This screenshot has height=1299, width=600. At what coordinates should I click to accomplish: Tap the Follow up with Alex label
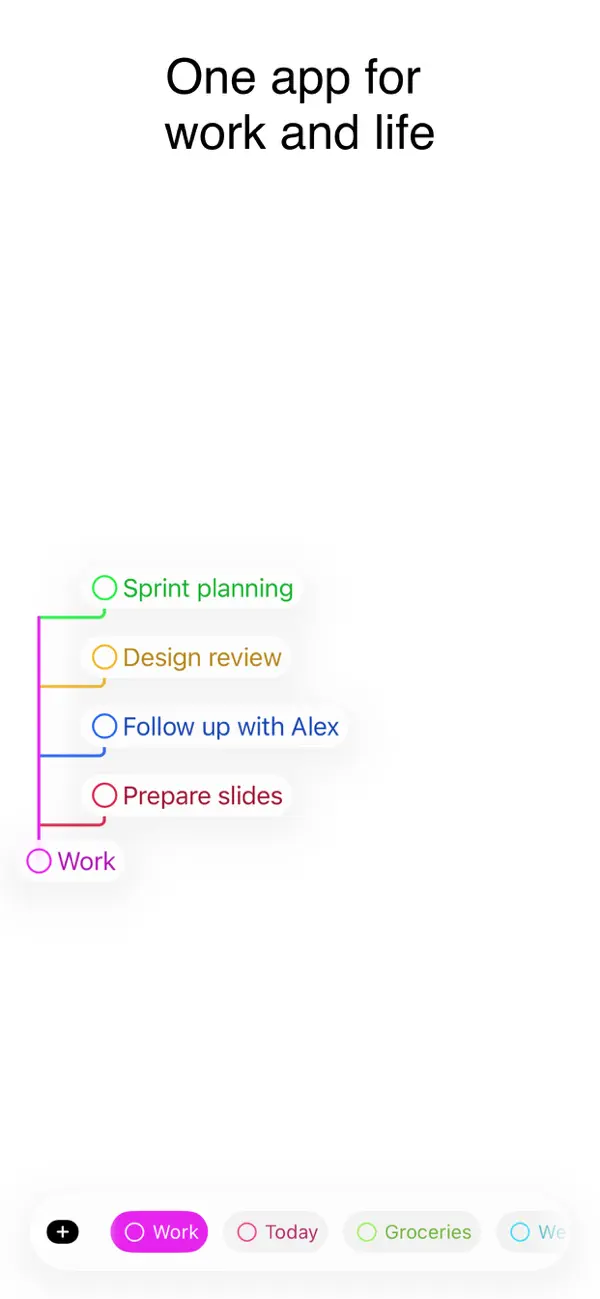point(230,726)
